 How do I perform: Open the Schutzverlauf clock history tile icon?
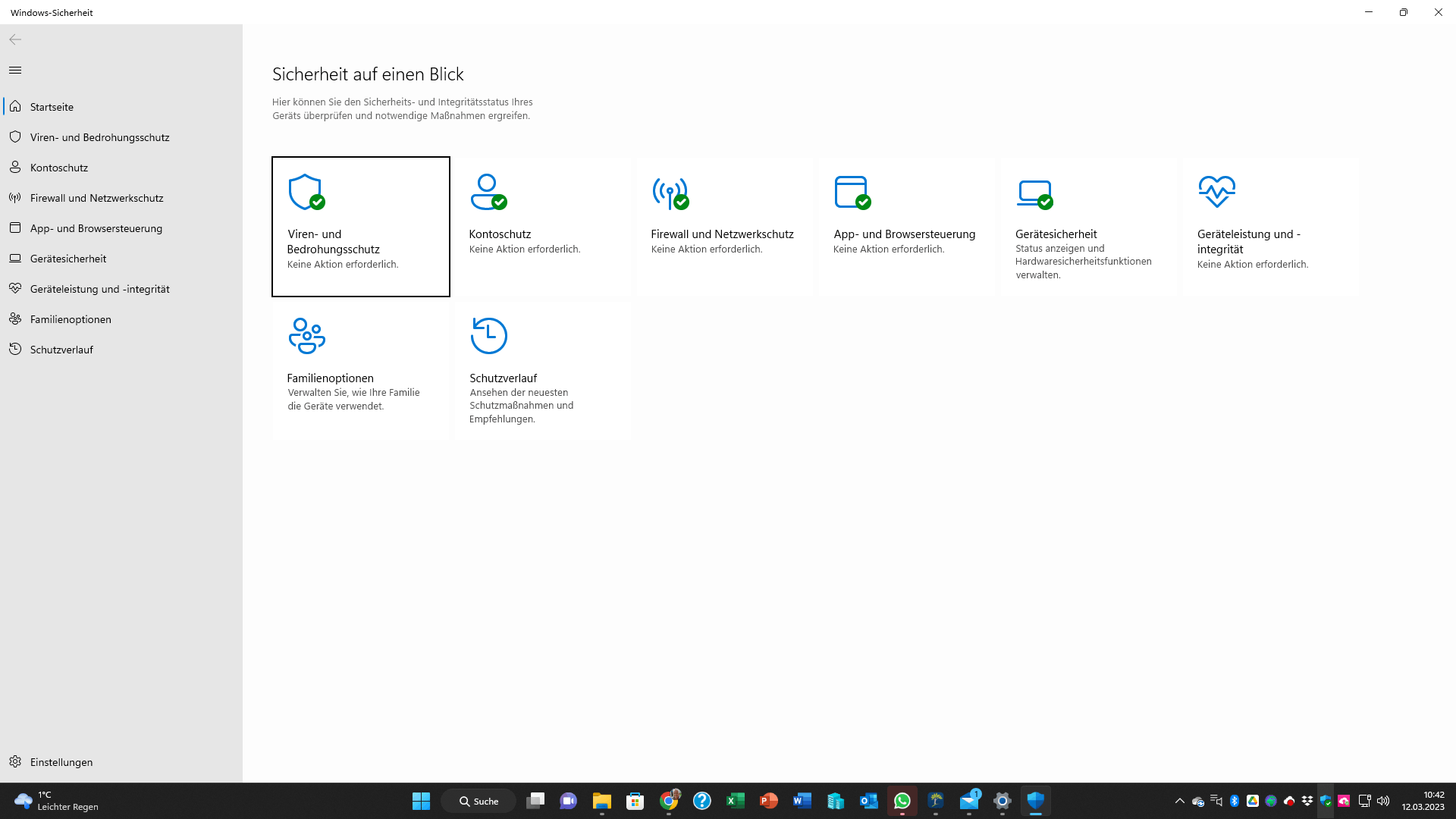click(488, 335)
